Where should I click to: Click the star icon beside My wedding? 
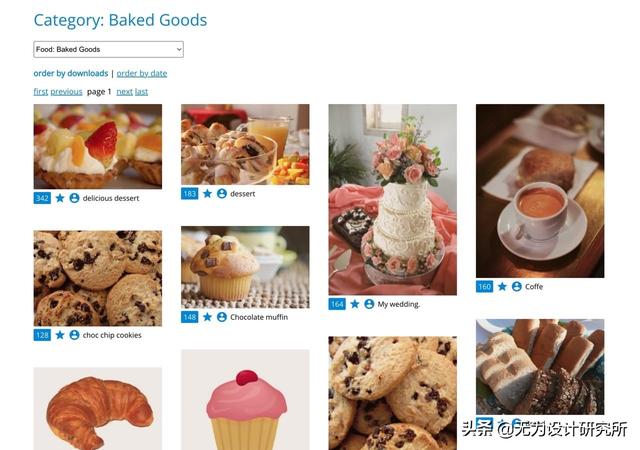[355, 304]
